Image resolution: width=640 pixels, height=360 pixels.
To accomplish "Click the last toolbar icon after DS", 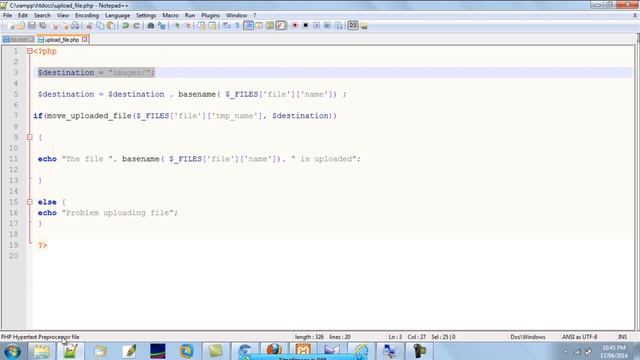I will pos(364,26).
